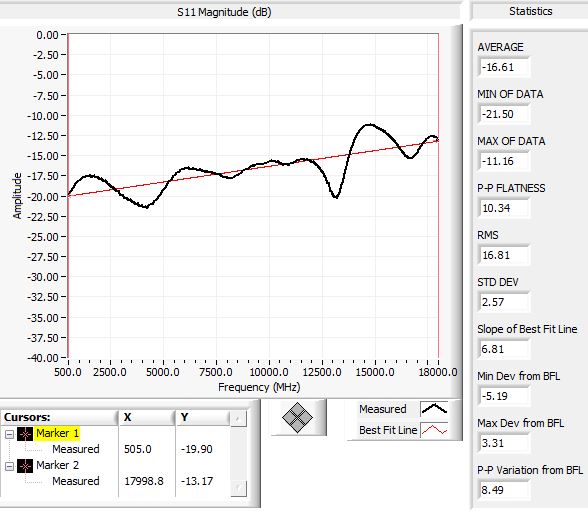Screen dimensions: 588x511
Task: Click the P-P FLATNESS value field
Action: click(x=504, y=208)
